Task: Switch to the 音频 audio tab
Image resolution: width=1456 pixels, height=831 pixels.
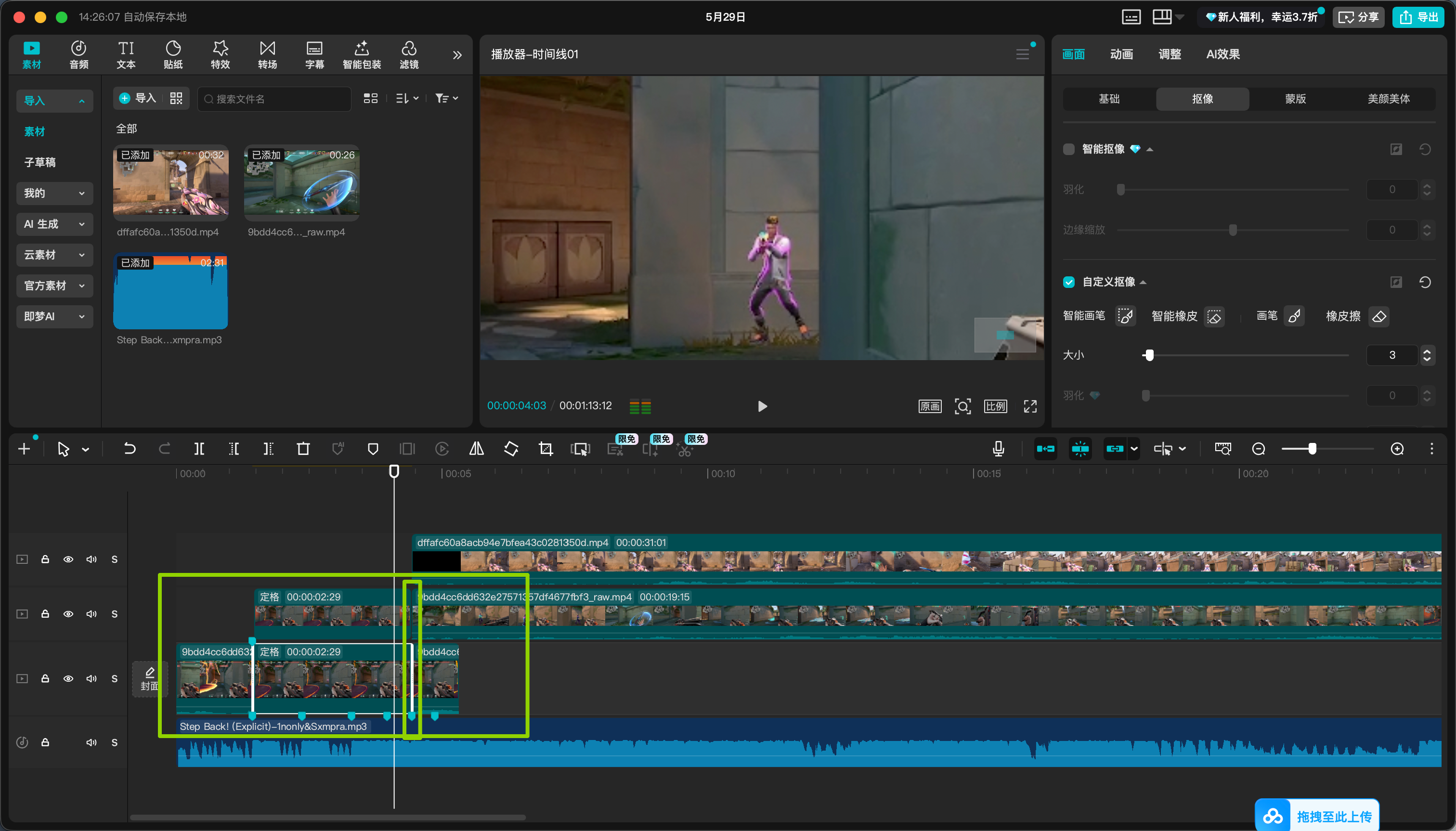Action: [x=79, y=55]
